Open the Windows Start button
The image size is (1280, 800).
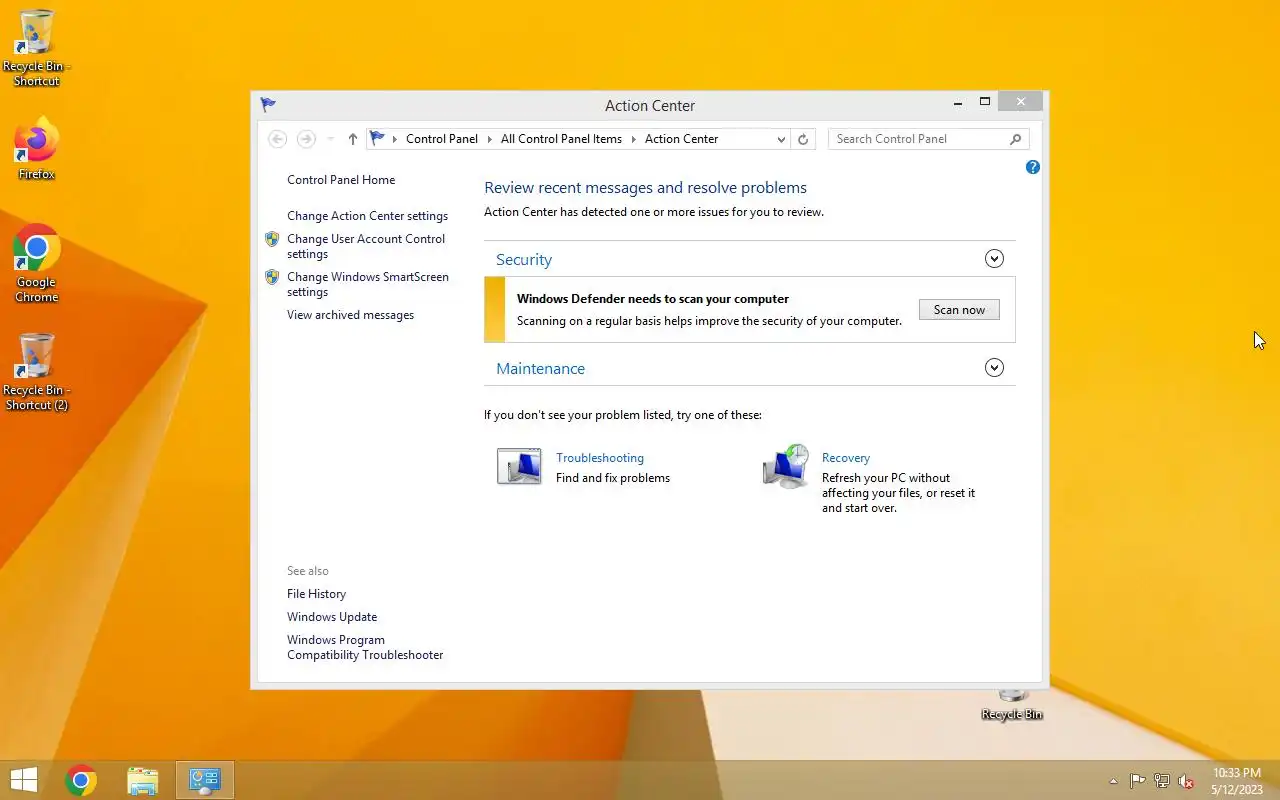pos(24,780)
